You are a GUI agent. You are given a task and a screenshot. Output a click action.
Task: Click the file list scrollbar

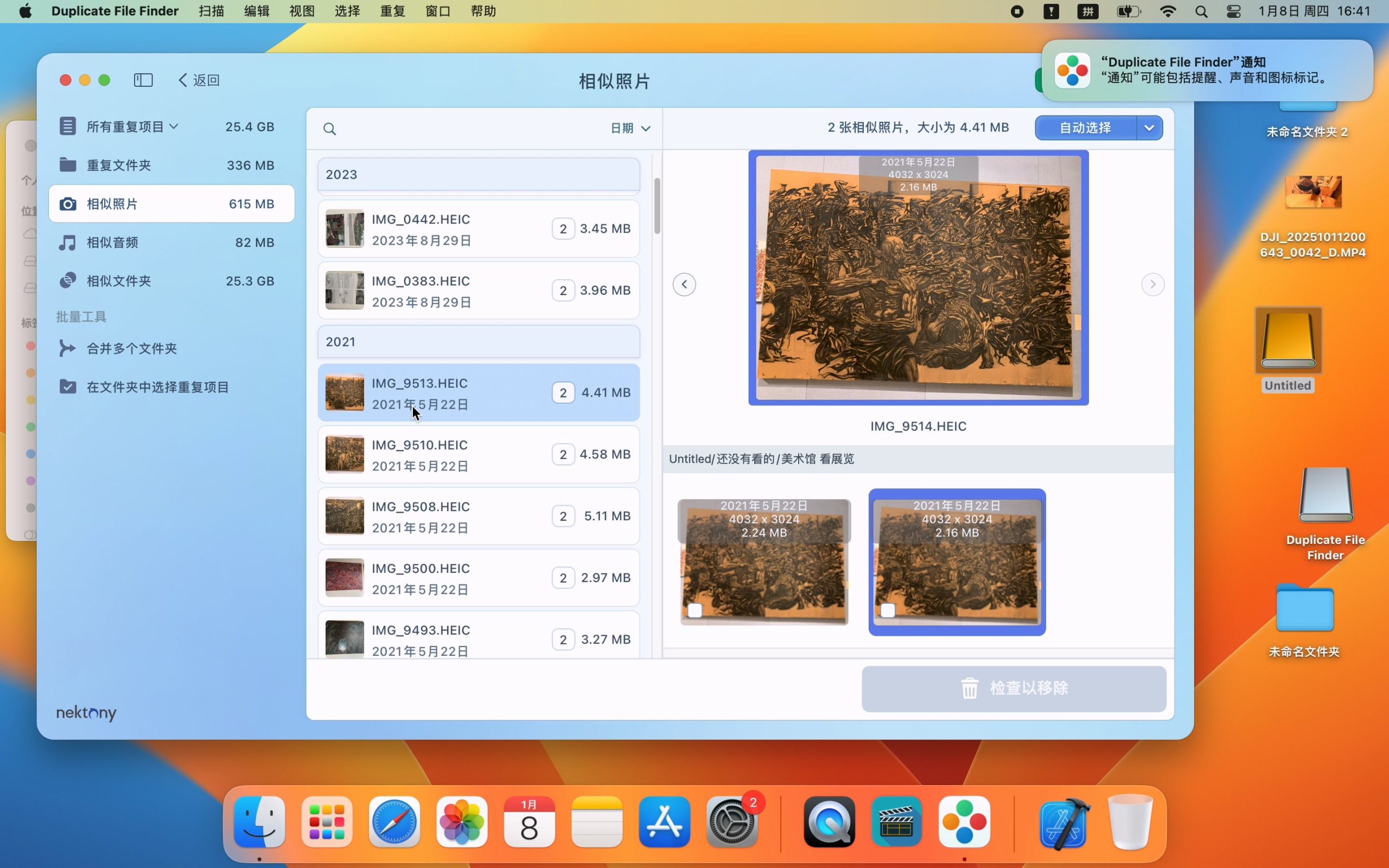tap(657, 206)
